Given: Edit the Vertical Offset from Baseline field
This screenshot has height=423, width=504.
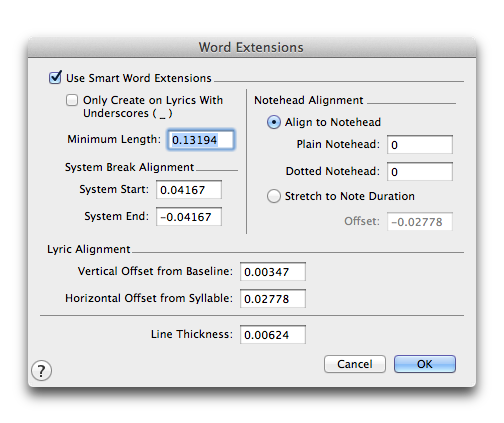Looking at the screenshot, I should [273, 272].
